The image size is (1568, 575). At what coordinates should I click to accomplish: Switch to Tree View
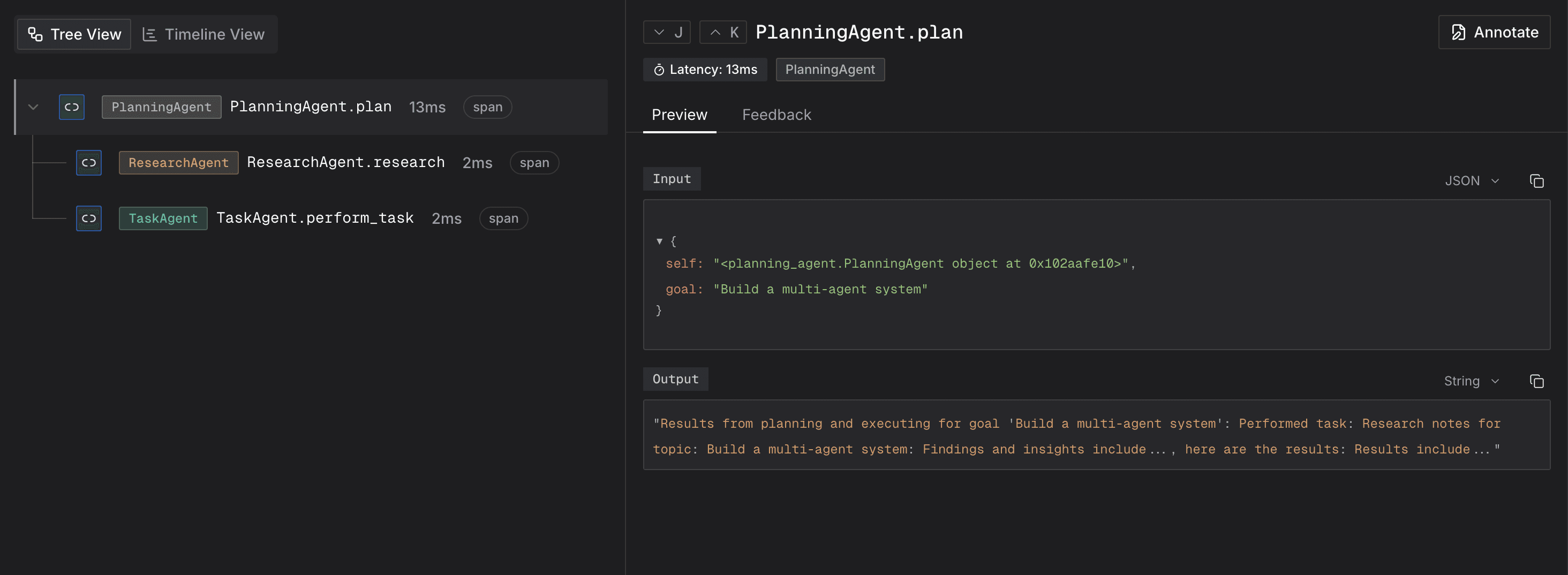(74, 35)
